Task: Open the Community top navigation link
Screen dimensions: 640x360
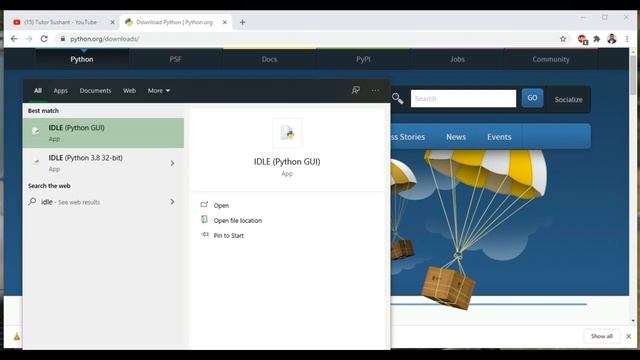Action: [x=551, y=59]
